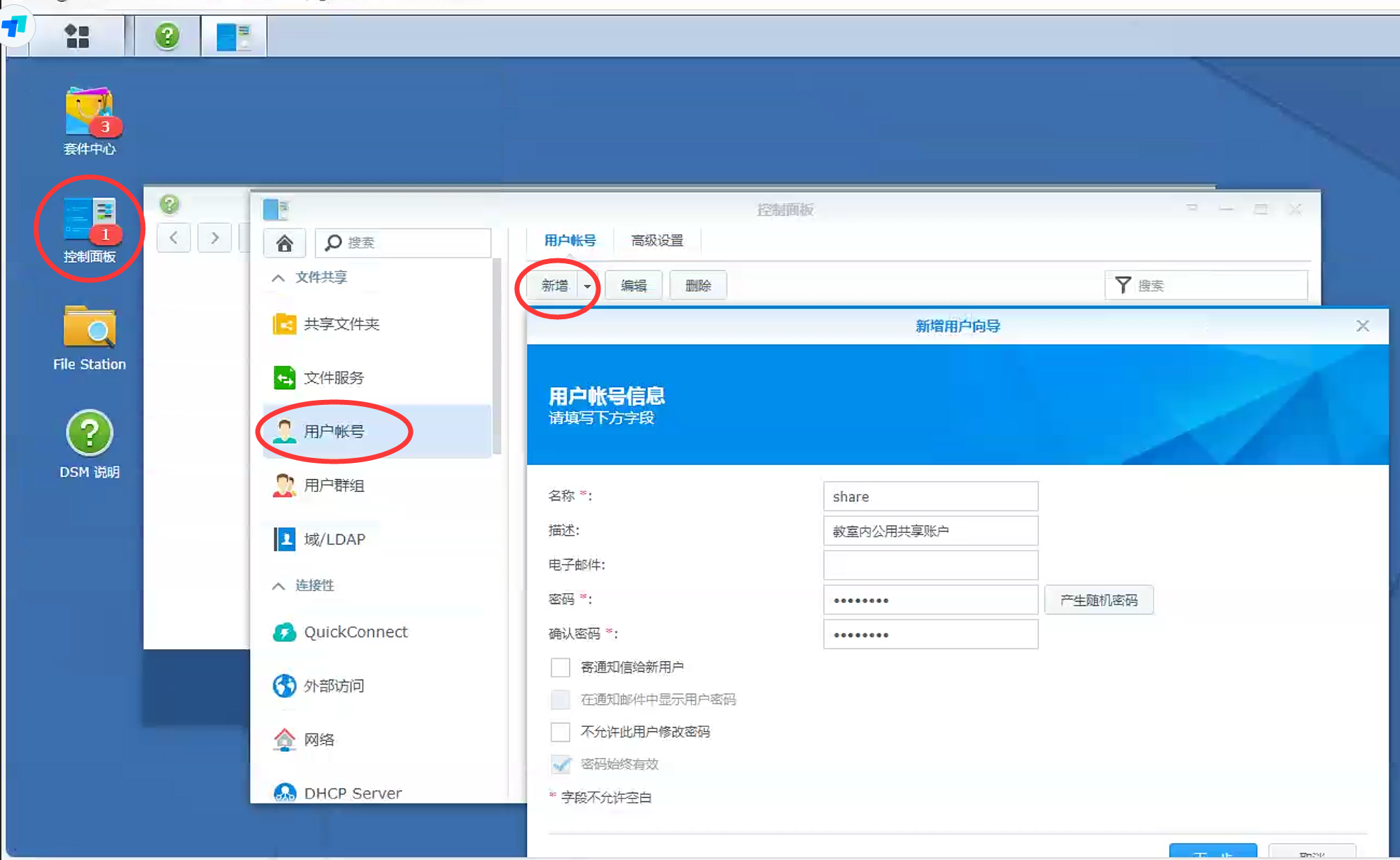
Task: Click the main menu grid icon
Action: coord(76,35)
